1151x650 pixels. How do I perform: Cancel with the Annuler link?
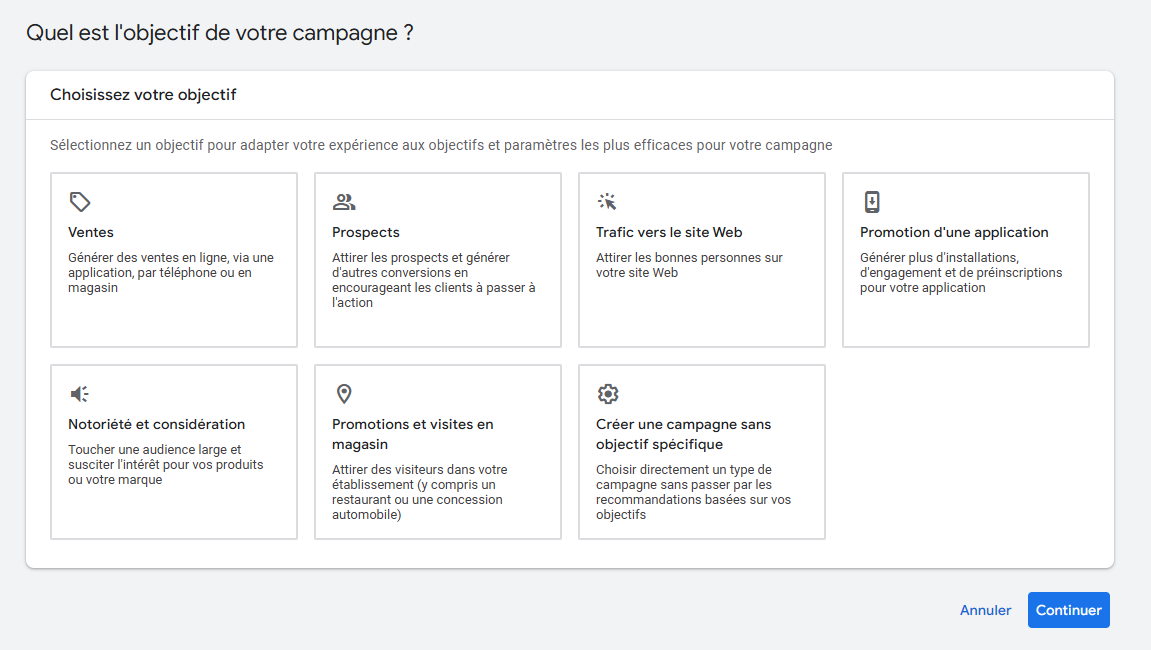coord(985,610)
